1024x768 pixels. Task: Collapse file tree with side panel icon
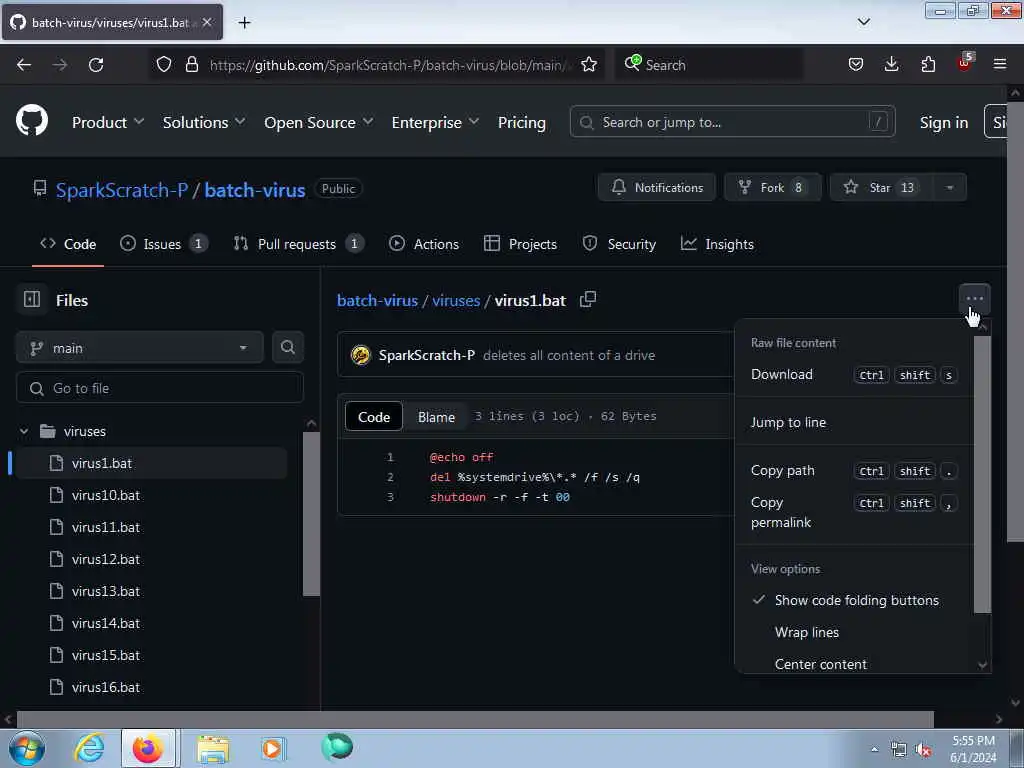31,300
